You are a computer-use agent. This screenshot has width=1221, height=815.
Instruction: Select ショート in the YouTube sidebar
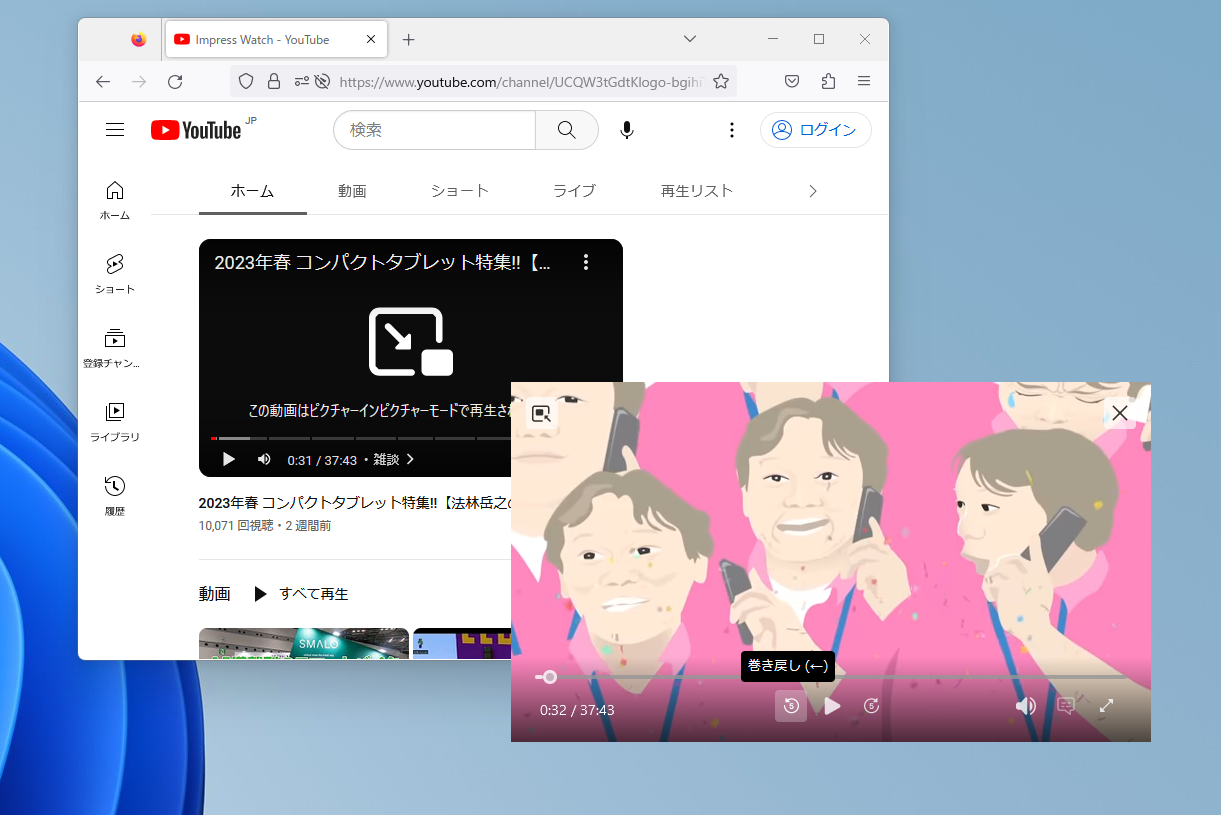(x=114, y=272)
